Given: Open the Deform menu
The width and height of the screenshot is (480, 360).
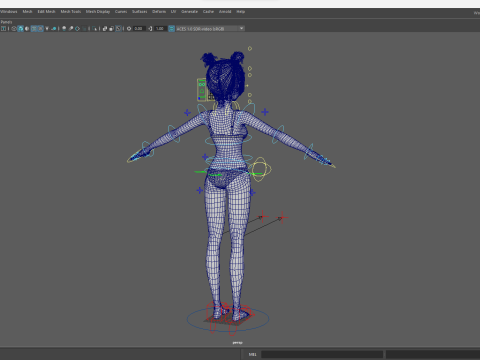Looking at the screenshot, I should (159, 12).
